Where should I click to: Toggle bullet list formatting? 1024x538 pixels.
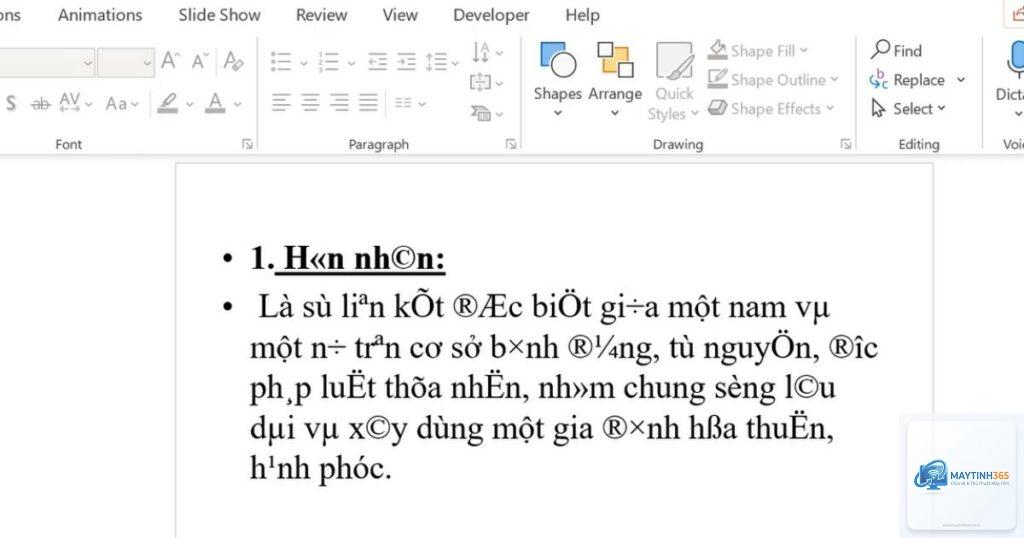[x=281, y=62]
